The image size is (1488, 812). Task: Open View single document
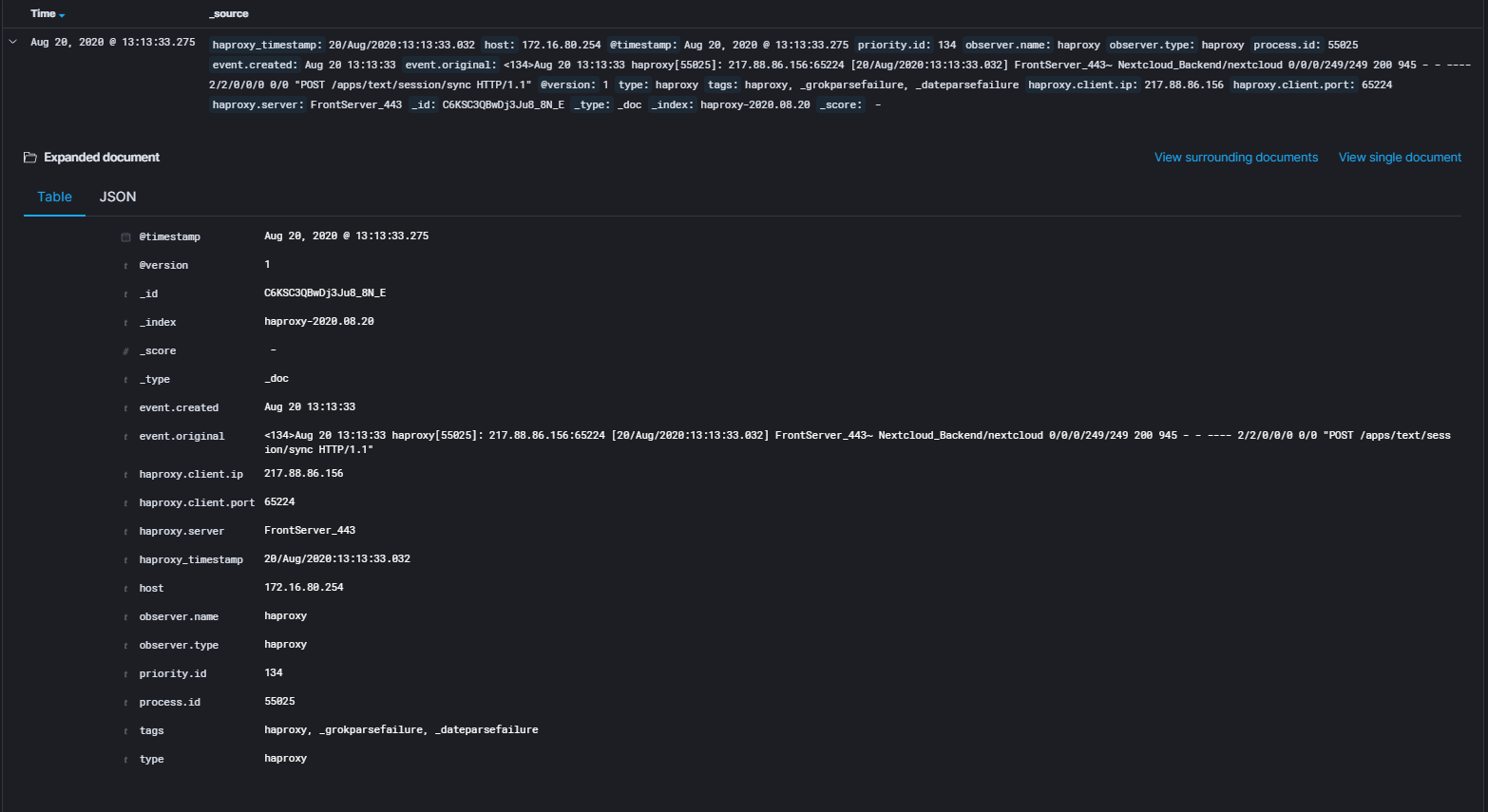(x=1400, y=157)
